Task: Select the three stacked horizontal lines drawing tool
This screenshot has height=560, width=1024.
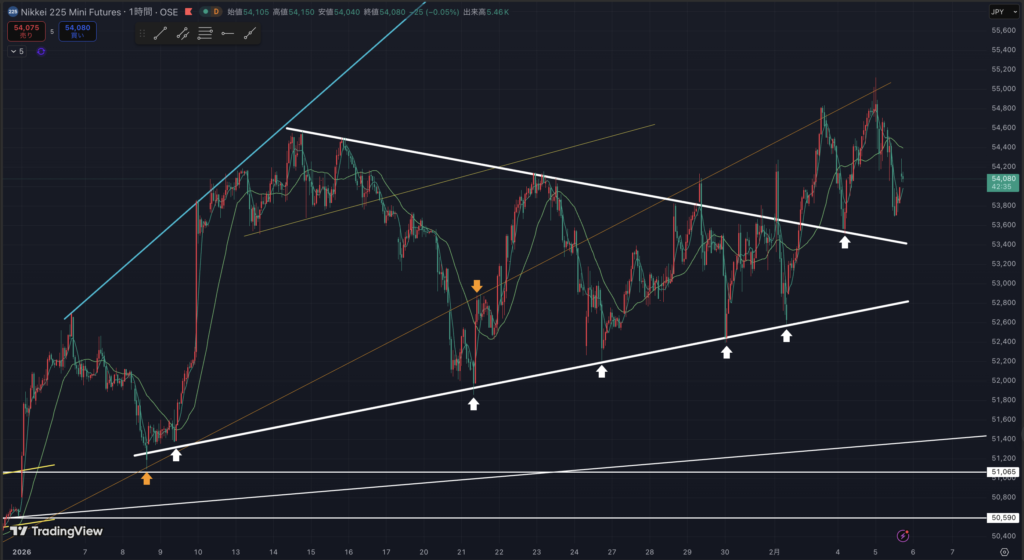Action: point(206,33)
